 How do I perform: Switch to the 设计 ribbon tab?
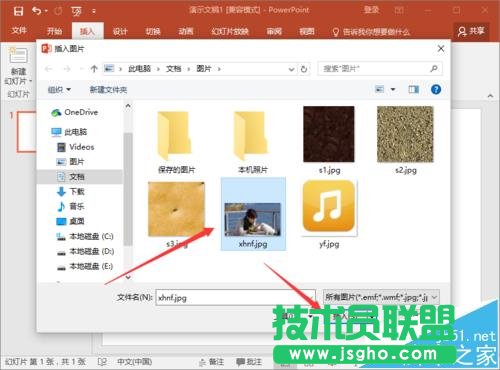click(120, 31)
